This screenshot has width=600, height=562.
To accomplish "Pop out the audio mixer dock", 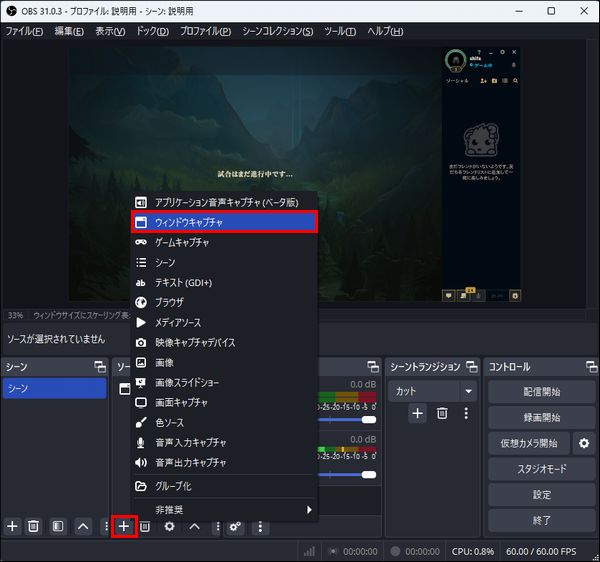I will coord(373,367).
